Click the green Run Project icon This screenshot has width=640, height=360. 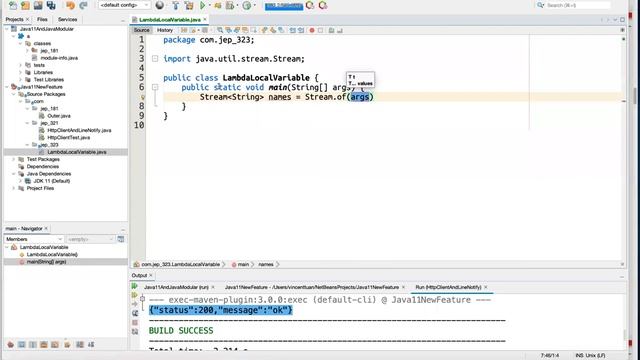click(202, 5)
